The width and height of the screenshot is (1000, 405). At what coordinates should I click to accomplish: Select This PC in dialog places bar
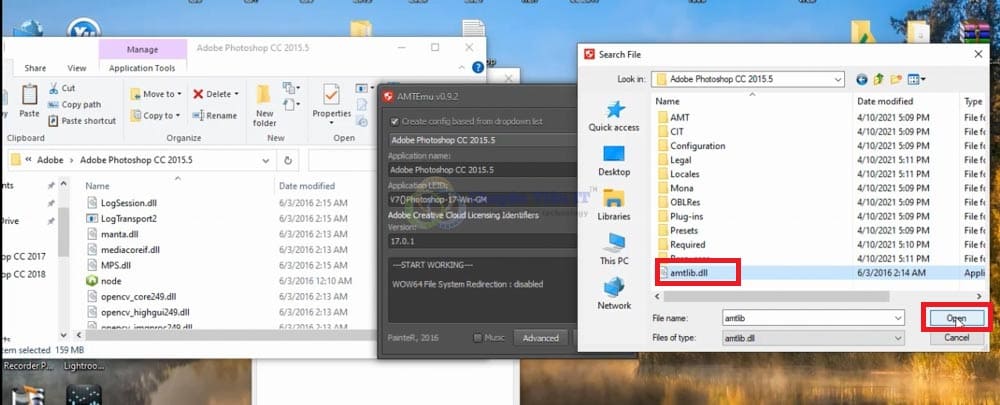click(614, 249)
